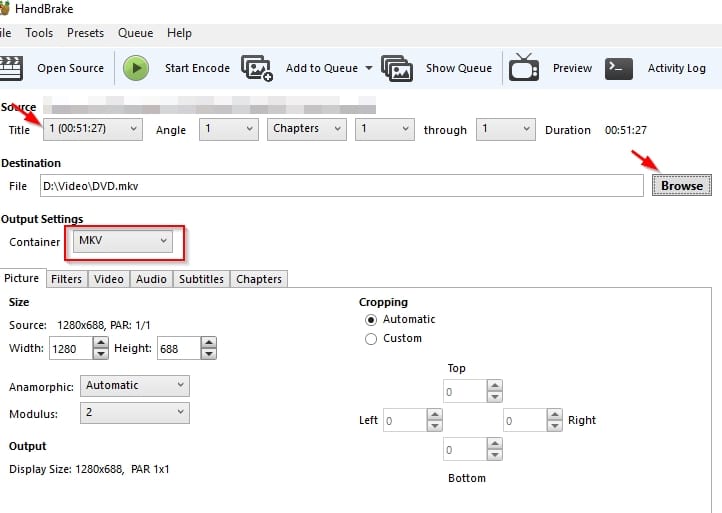
Task: Open the Anamorphic dropdown set to Automatic
Action: (x=135, y=385)
